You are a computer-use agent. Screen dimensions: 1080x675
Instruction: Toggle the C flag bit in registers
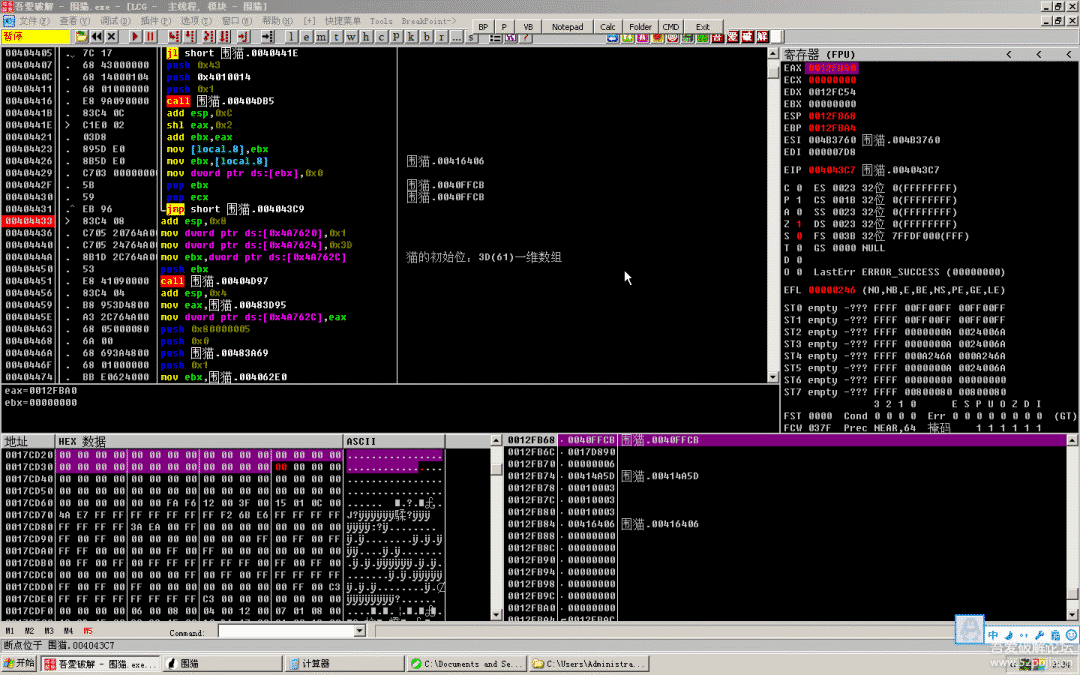click(799, 188)
